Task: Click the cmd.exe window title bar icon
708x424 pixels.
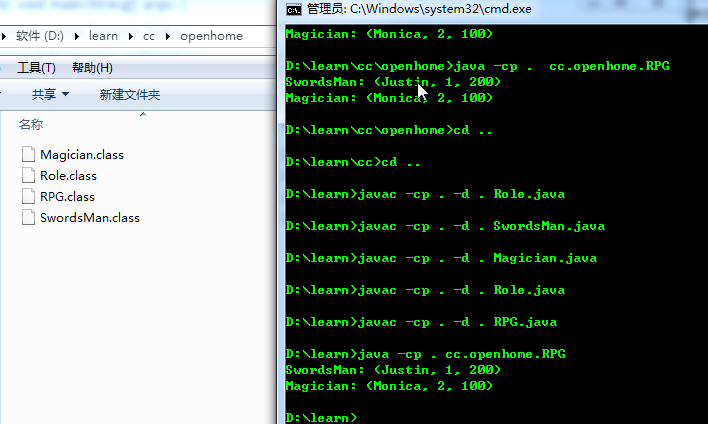Action: 293,9
